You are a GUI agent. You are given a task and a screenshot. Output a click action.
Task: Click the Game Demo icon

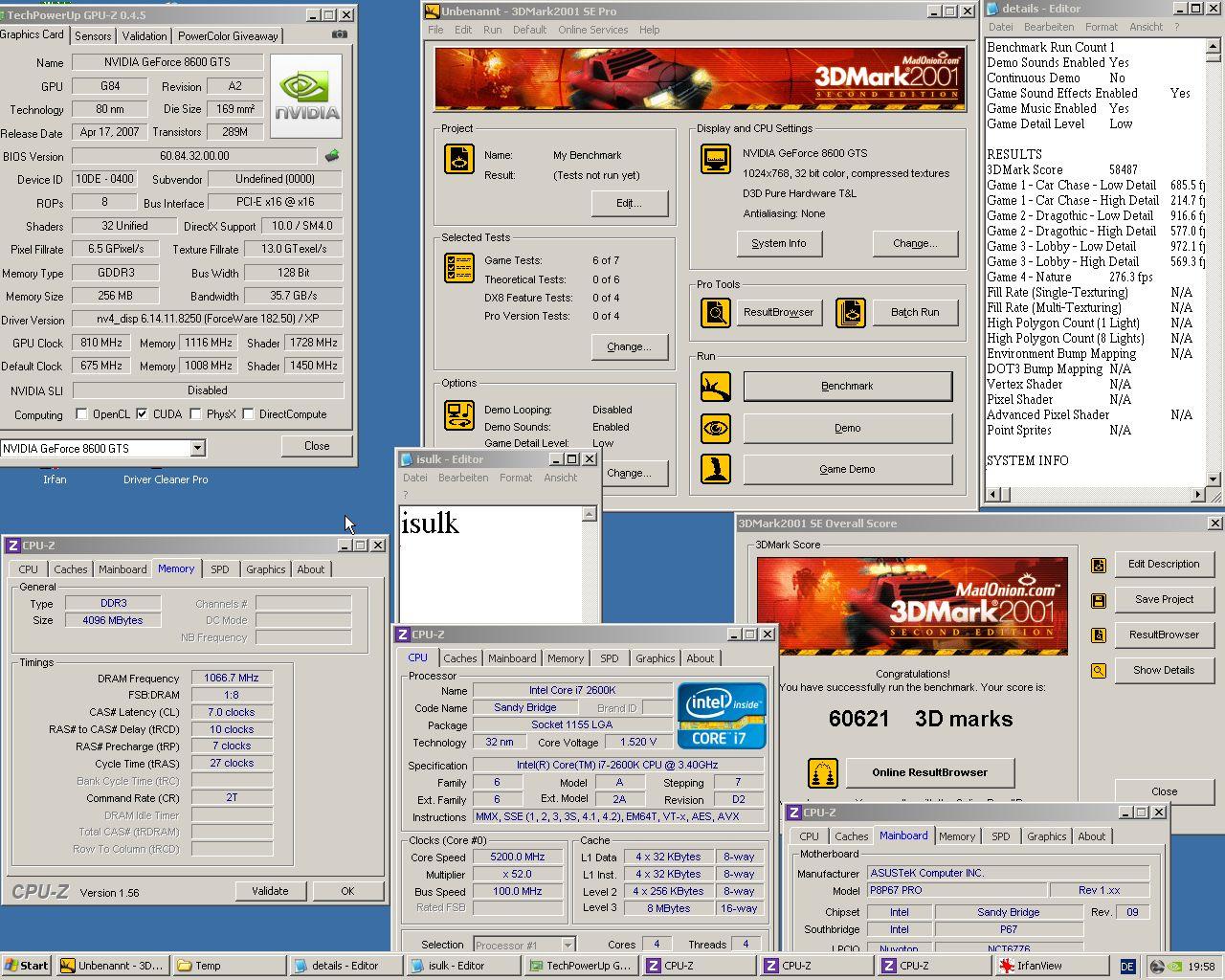716,469
